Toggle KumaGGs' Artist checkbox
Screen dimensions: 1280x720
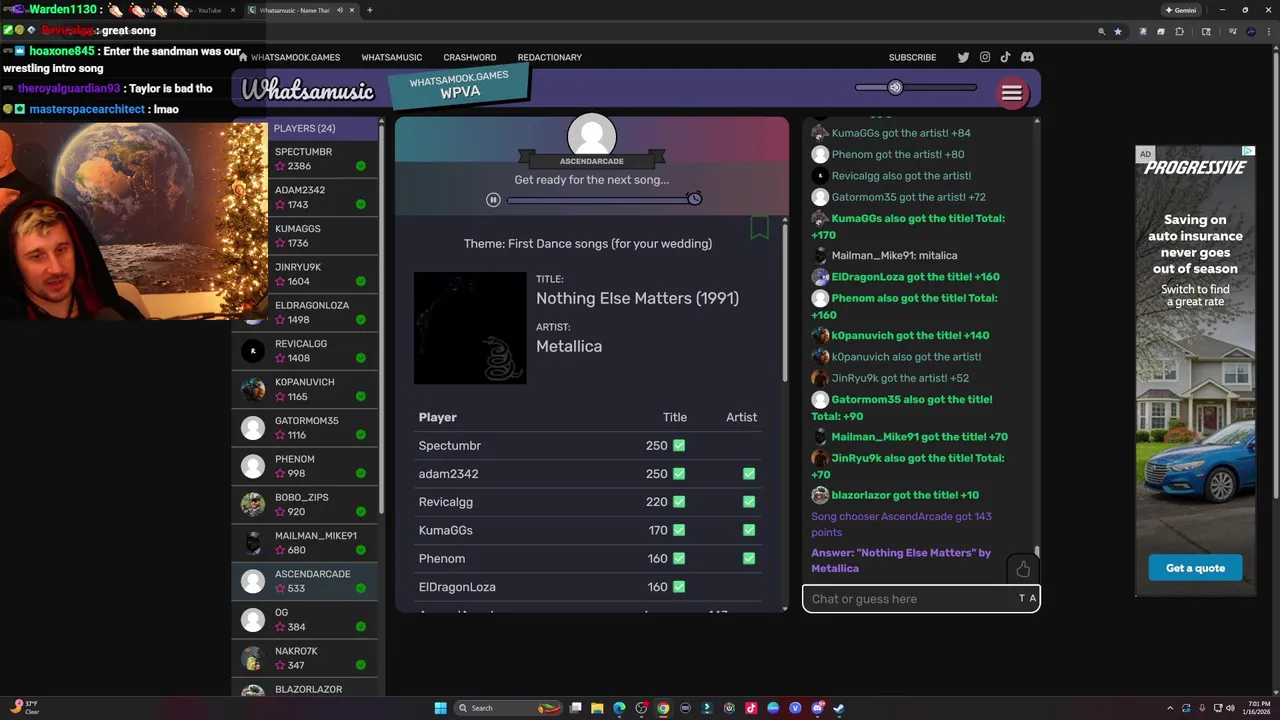tap(749, 530)
